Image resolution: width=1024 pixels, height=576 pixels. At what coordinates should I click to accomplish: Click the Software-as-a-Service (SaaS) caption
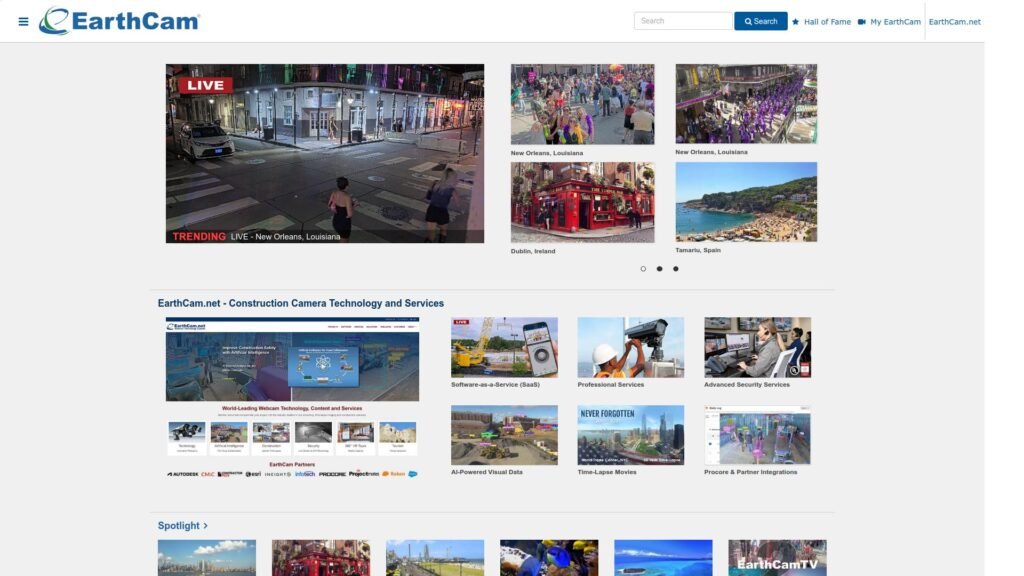click(x=495, y=385)
